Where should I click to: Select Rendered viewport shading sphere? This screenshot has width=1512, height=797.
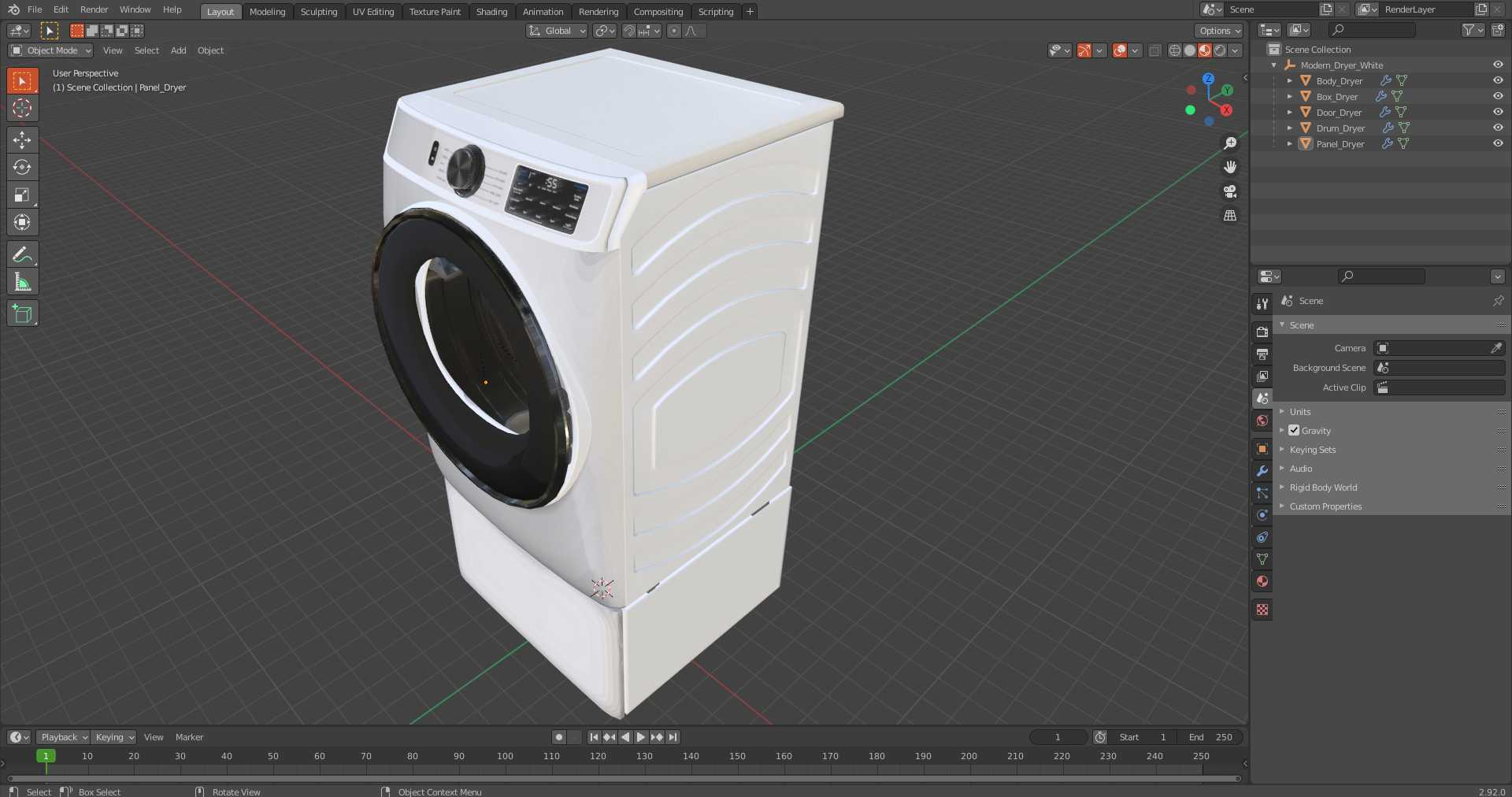point(1220,50)
